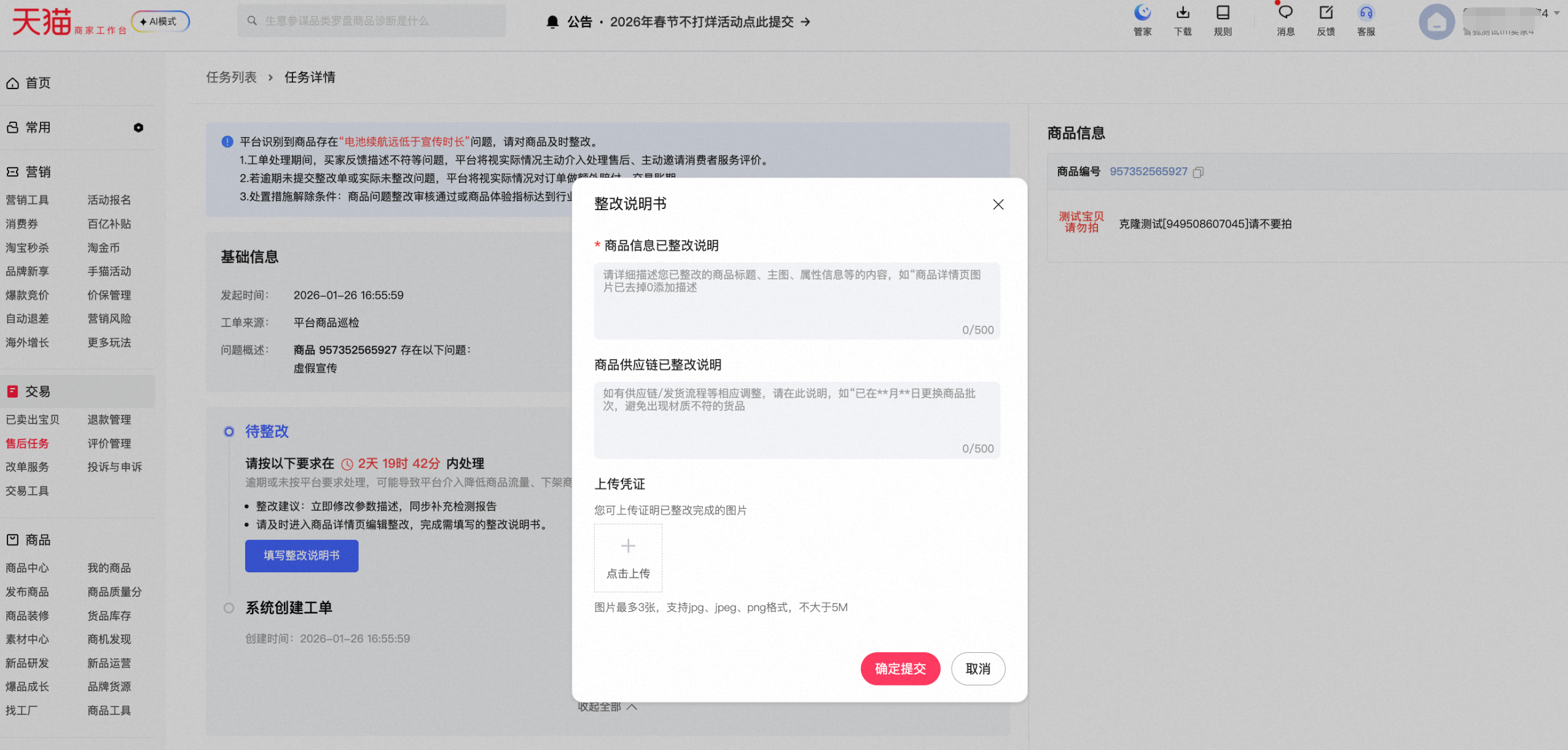Click 测试宝贝请勿拍 product thumbnail

click(1081, 222)
